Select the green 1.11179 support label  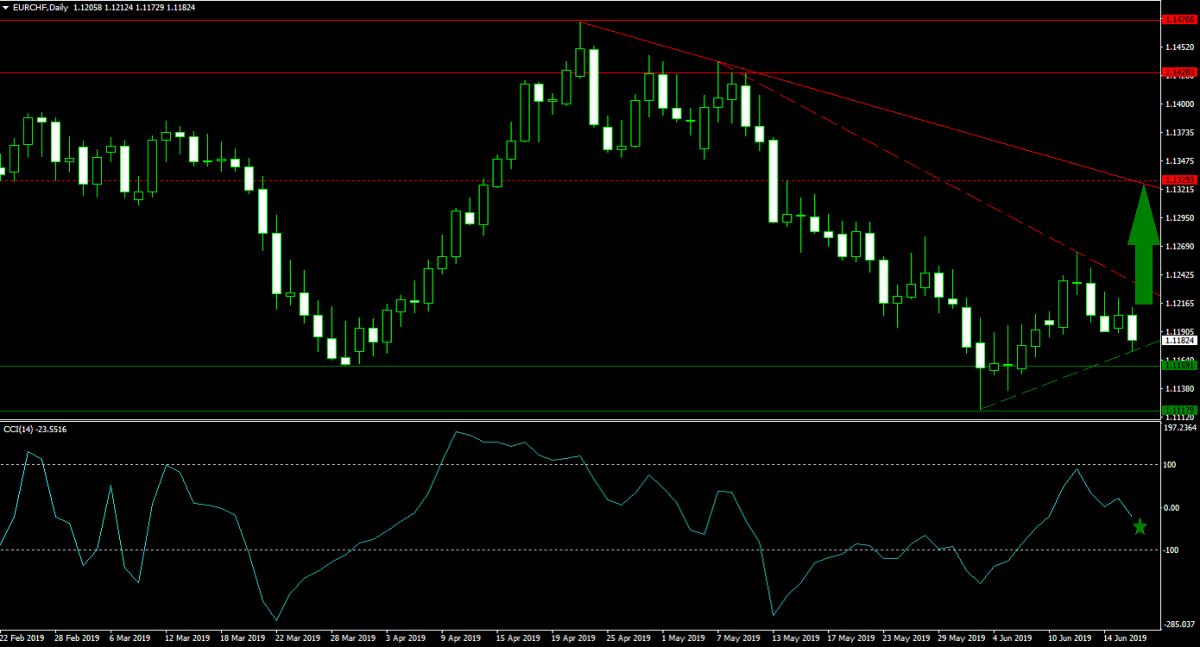point(1175,410)
